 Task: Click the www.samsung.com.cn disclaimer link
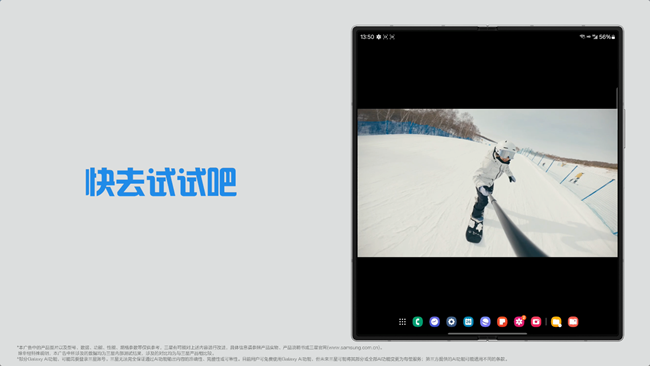pyautogui.click(x=353, y=348)
